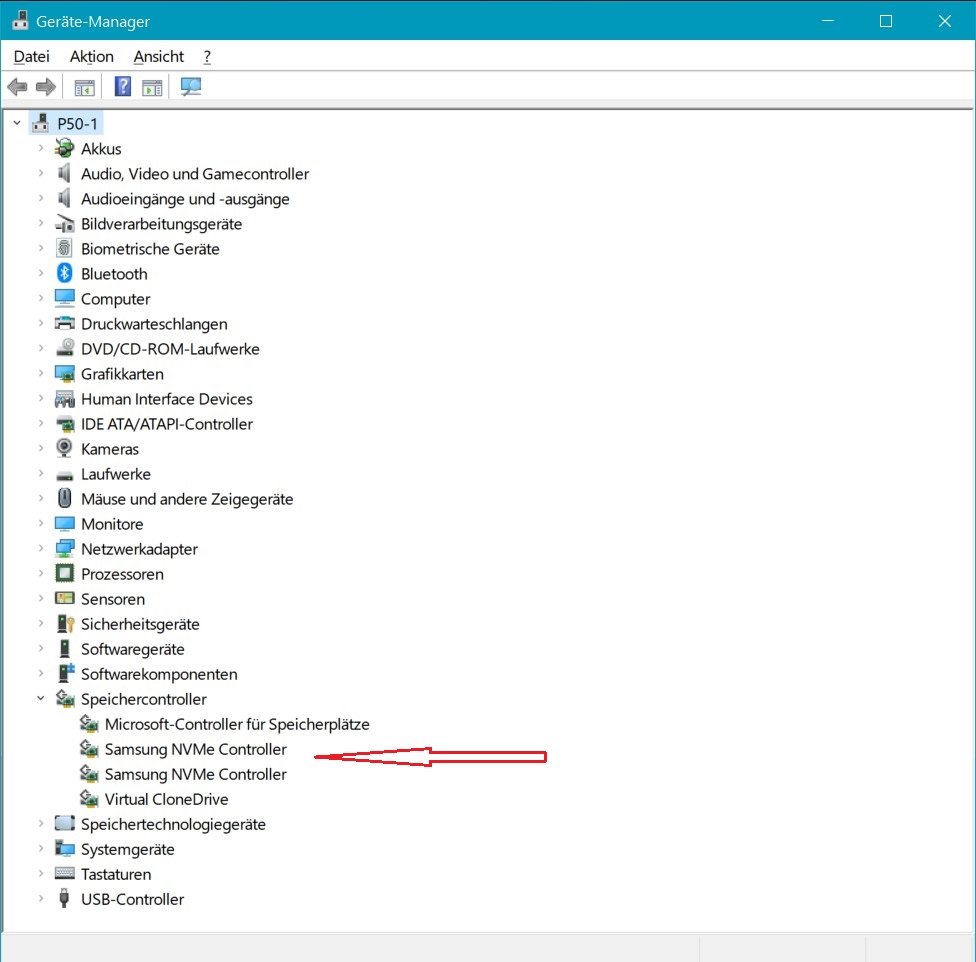Select the Druckwarteschlangen label
This screenshot has height=962, width=976.
pyautogui.click(x=154, y=324)
